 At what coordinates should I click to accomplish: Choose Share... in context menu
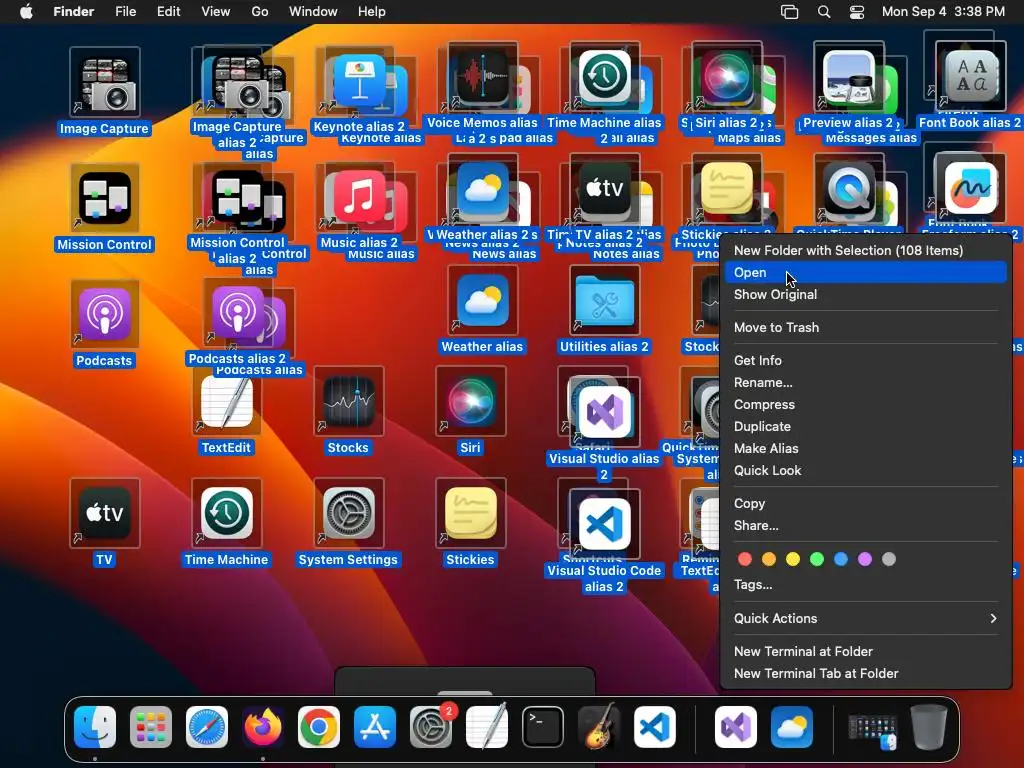(x=865, y=526)
